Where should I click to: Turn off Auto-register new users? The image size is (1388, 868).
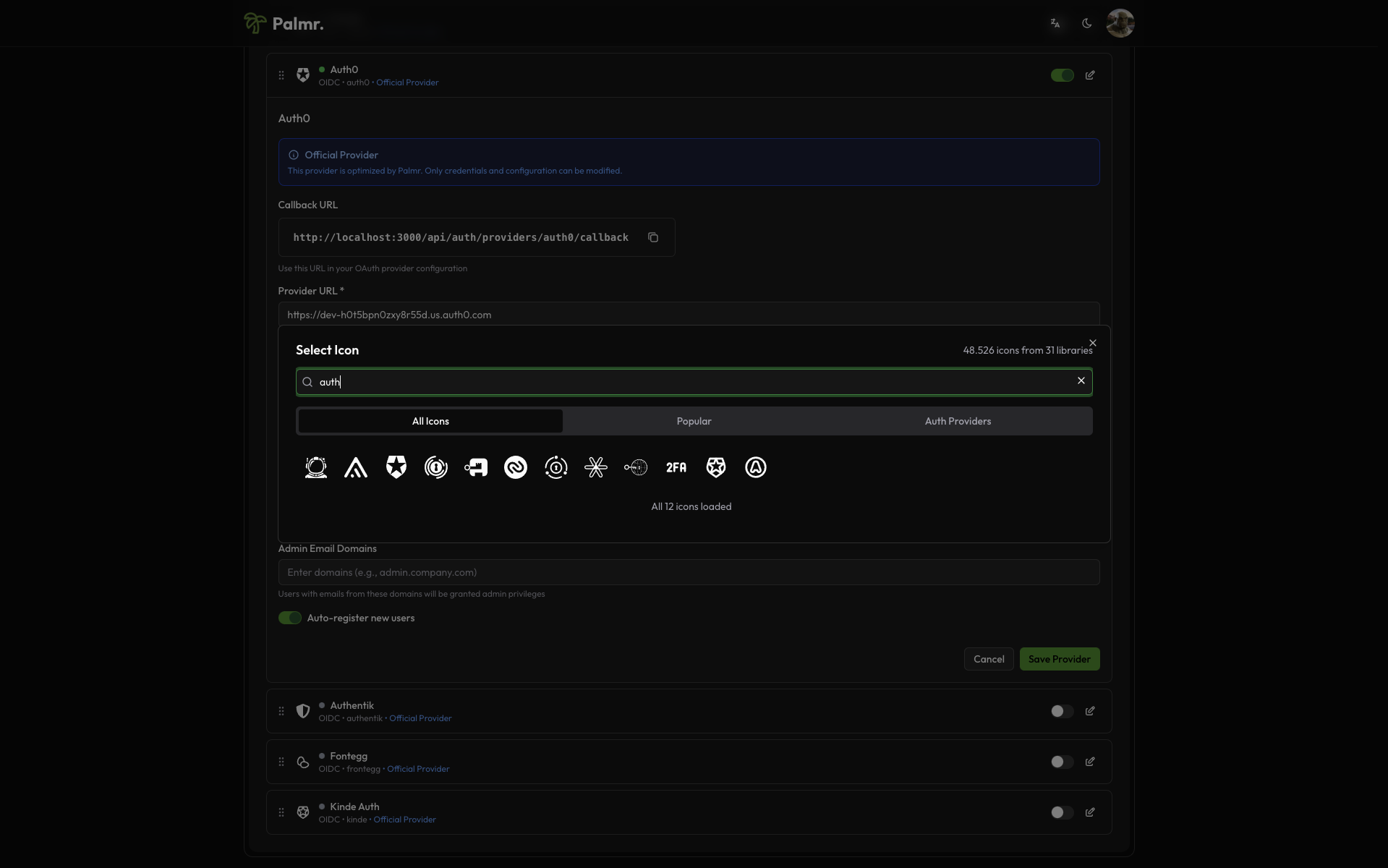pos(290,618)
